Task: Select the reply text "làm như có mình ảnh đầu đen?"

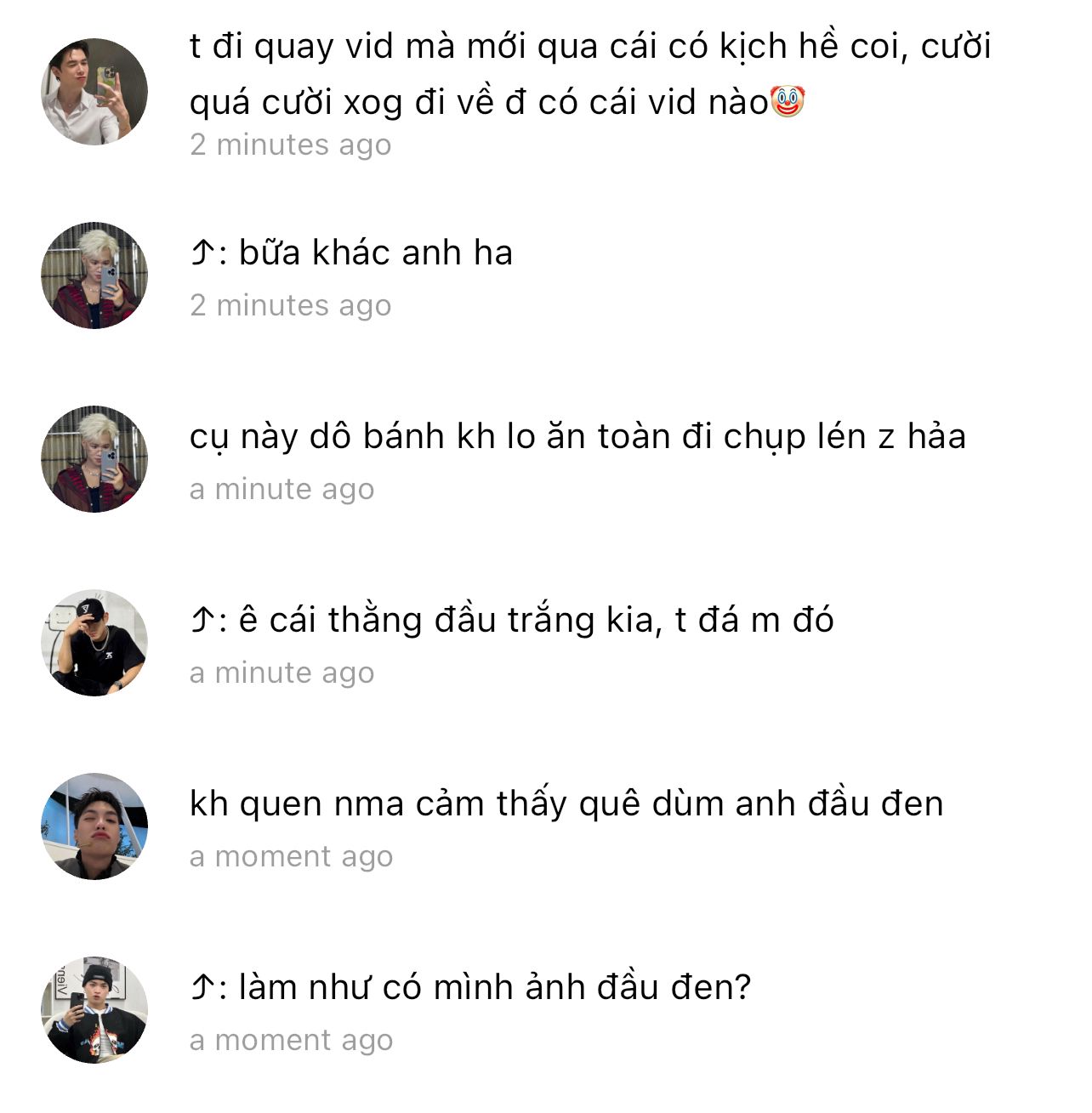Action: pyautogui.click(x=495, y=988)
